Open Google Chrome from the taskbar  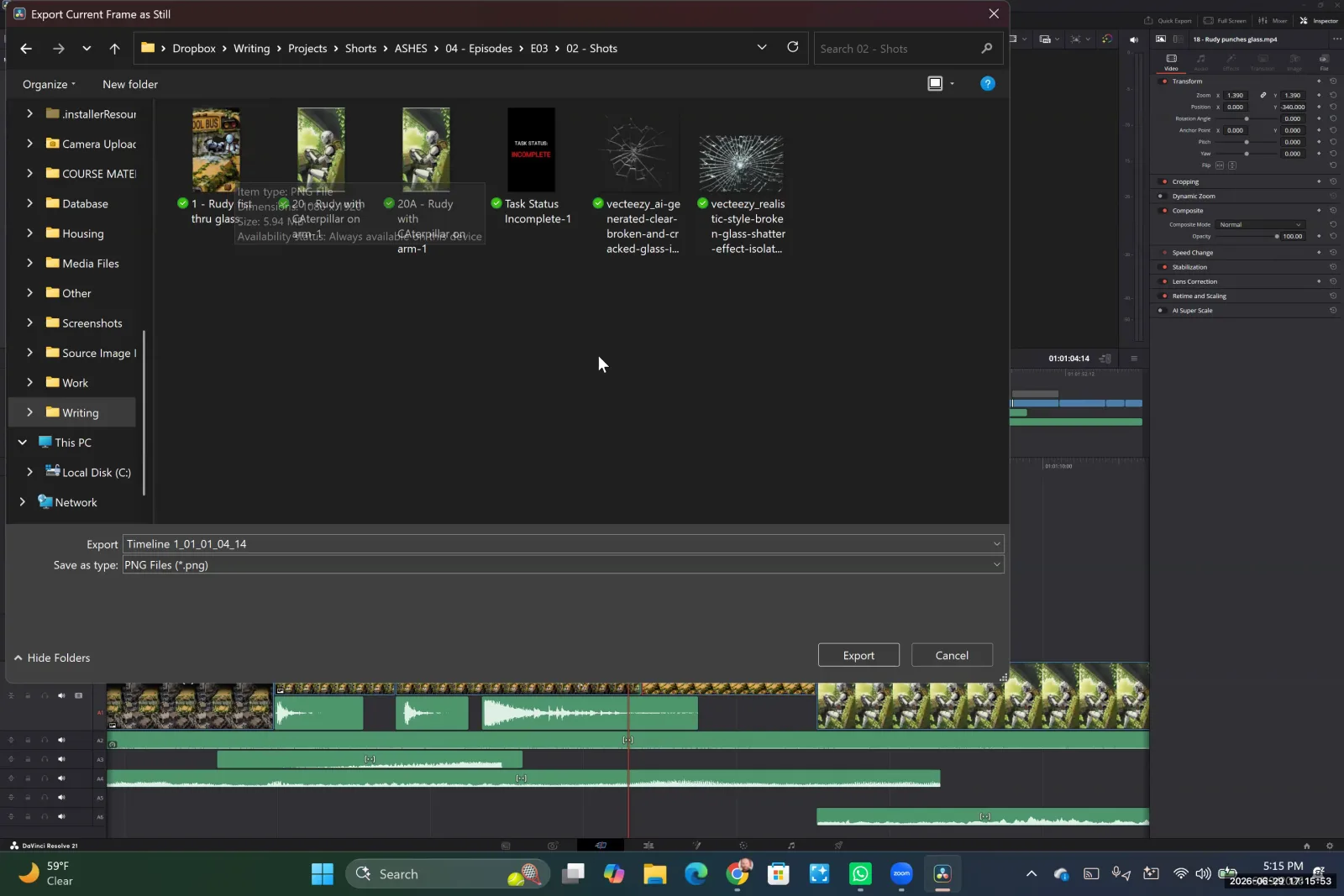pos(738,874)
